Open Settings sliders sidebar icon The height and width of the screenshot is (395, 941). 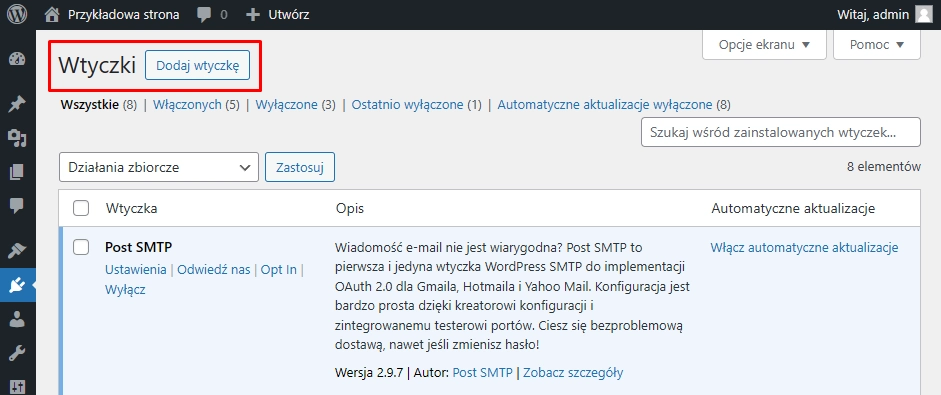tap(17, 386)
